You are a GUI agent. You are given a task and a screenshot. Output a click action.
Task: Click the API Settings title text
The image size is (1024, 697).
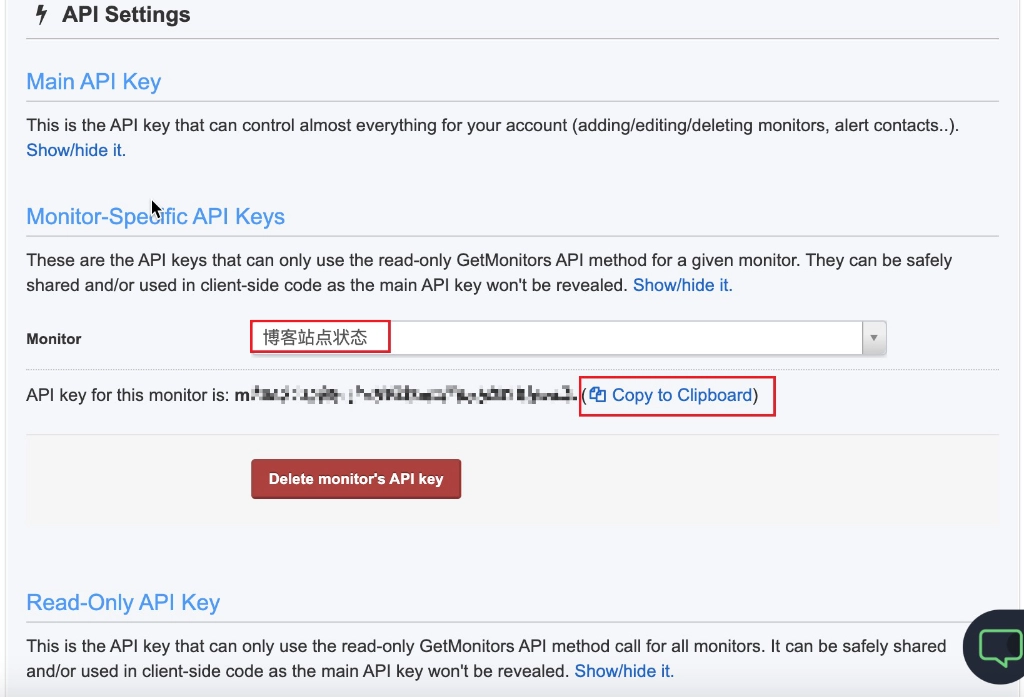click(x=126, y=15)
